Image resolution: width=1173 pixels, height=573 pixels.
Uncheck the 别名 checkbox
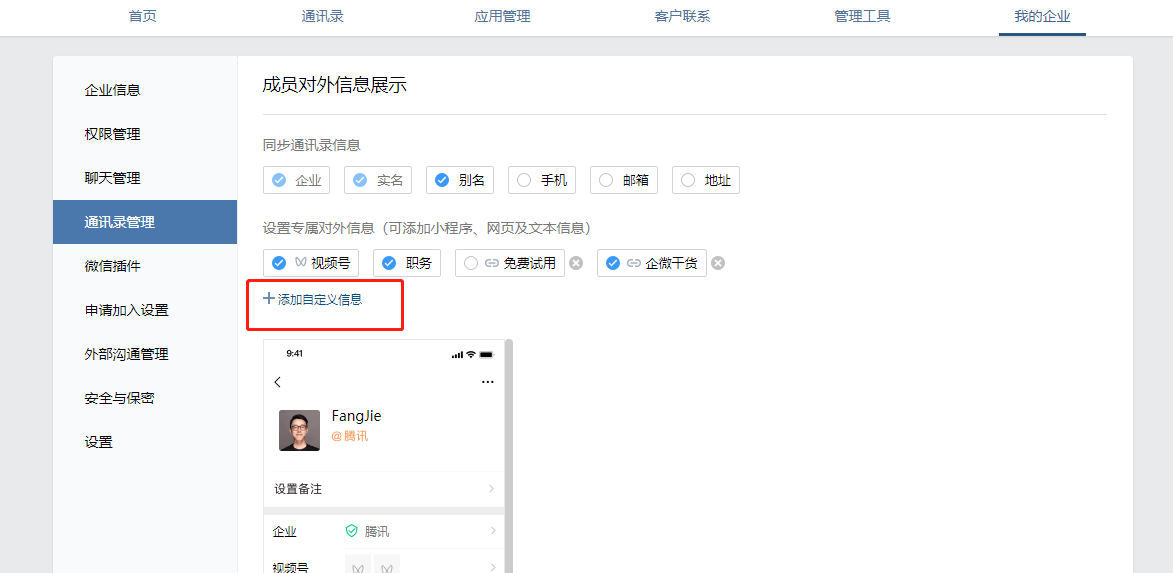tap(443, 180)
